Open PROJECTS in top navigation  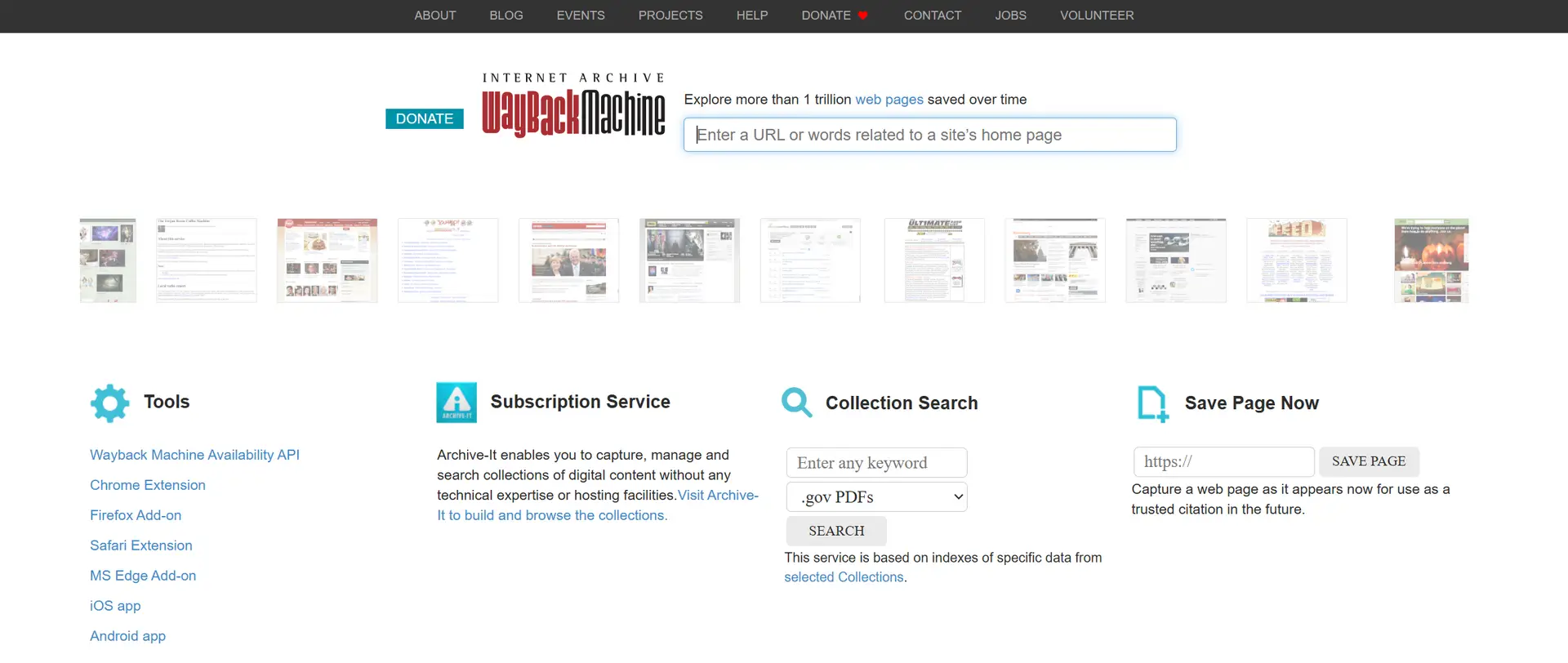click(x=670, y=16)
